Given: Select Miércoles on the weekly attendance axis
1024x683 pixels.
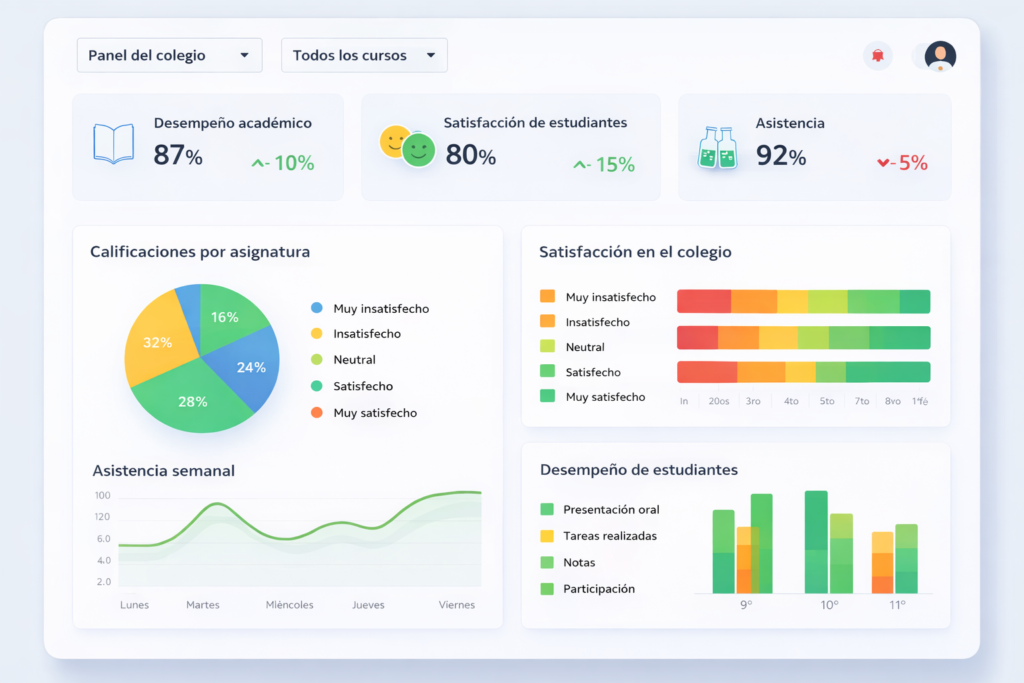Looking at the screenshot, I should pyautogui.click(x=289, y=605).
